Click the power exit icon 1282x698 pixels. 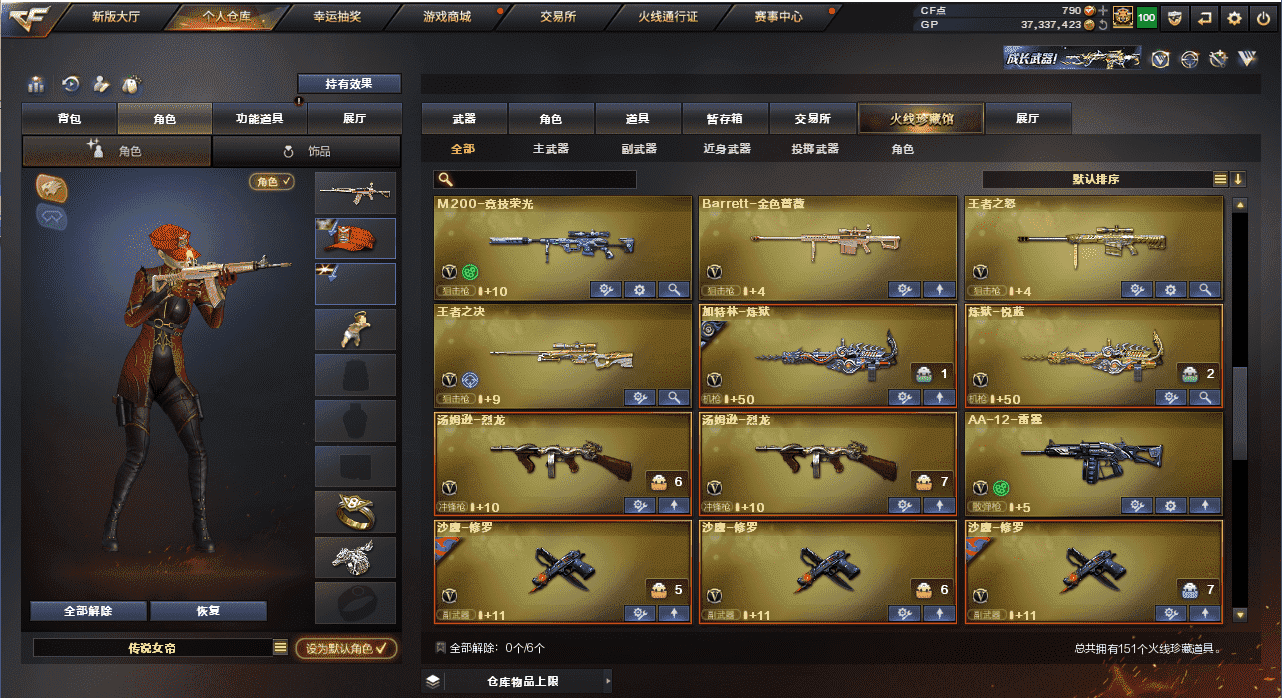coord(1263,17)
